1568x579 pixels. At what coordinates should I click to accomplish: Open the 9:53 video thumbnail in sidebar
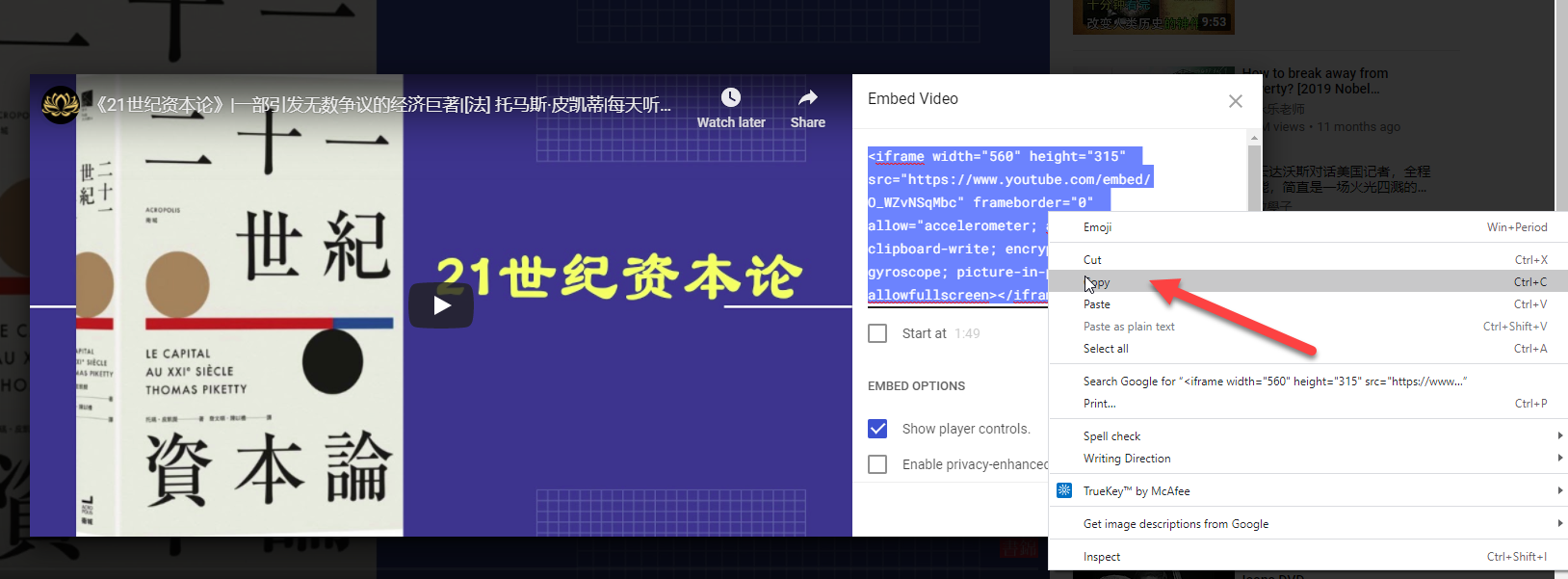[x=1153, y=16]
